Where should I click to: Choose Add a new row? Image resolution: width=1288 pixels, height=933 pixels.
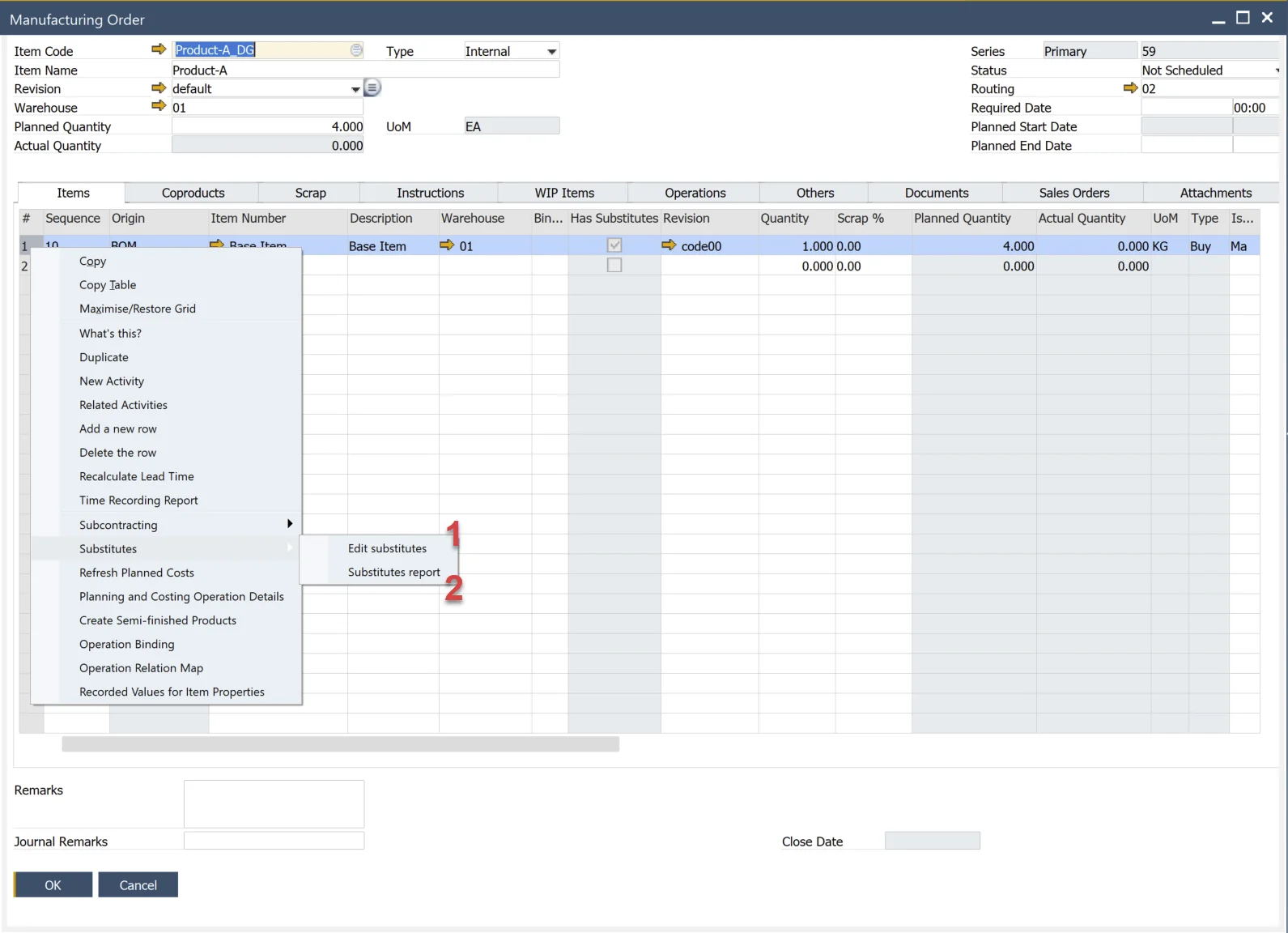click(x=166, y=428)
